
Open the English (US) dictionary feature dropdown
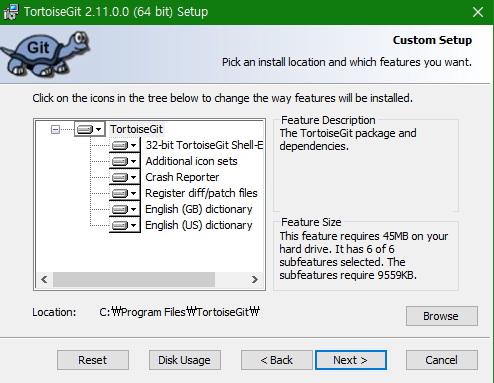pyautogui.click(x=125, y=225)
